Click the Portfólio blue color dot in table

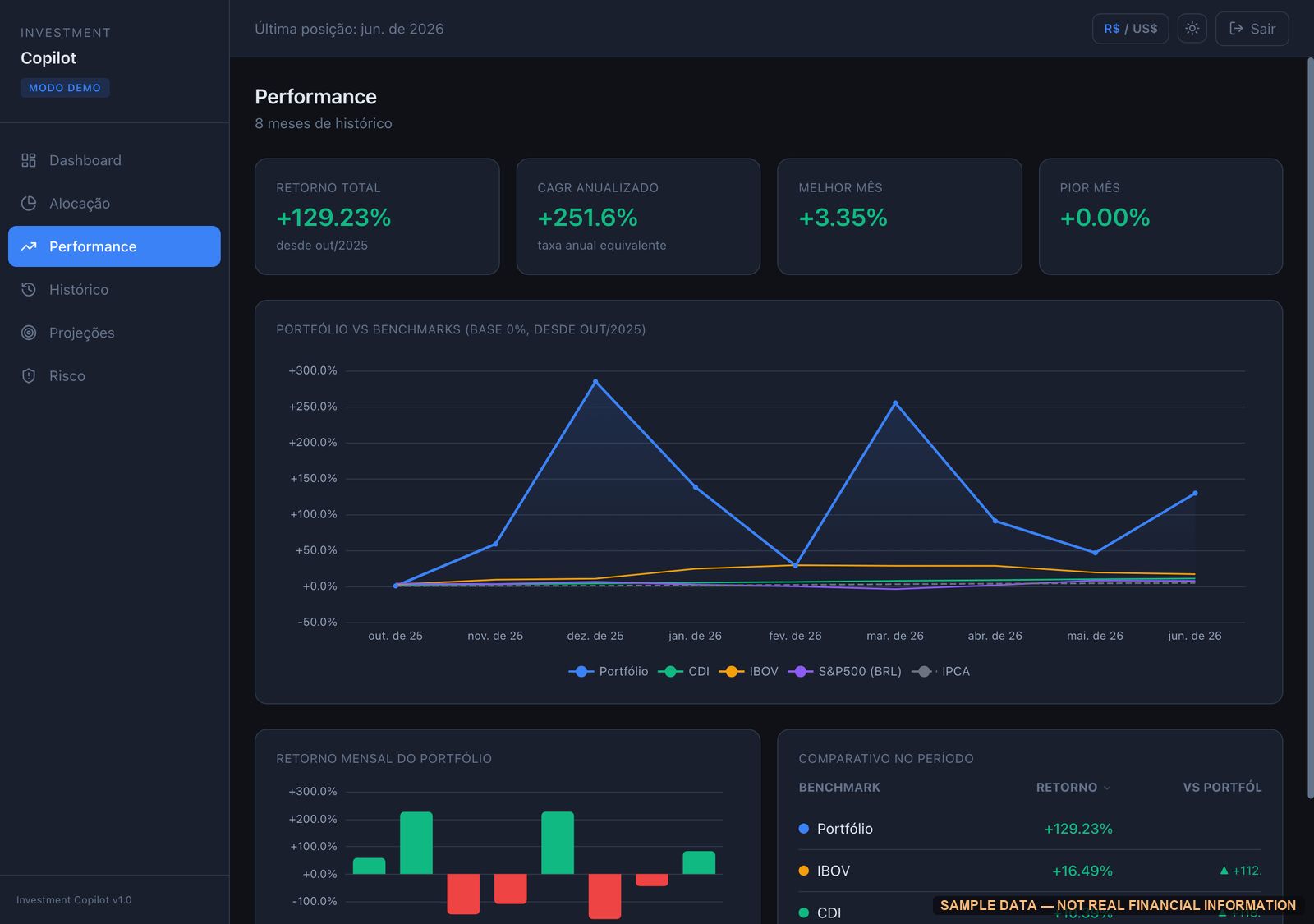pos(804,829)
